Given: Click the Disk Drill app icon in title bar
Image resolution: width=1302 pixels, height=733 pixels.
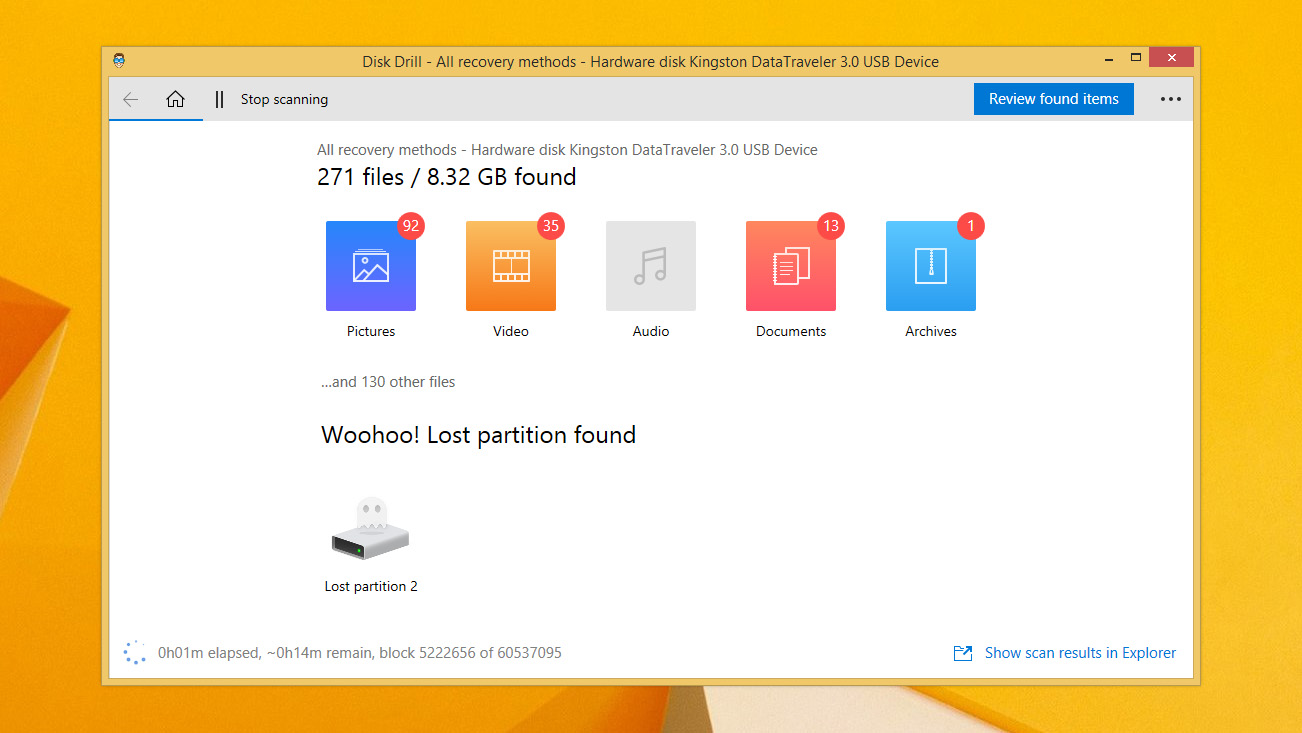Looking at the screenshot, I should [x=120, y=61].
